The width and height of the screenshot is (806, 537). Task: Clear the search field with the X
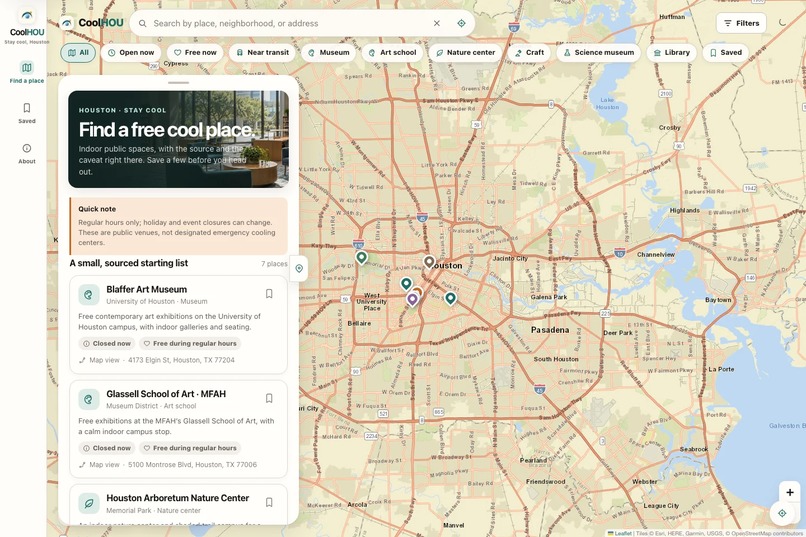(x=436, y=23)
